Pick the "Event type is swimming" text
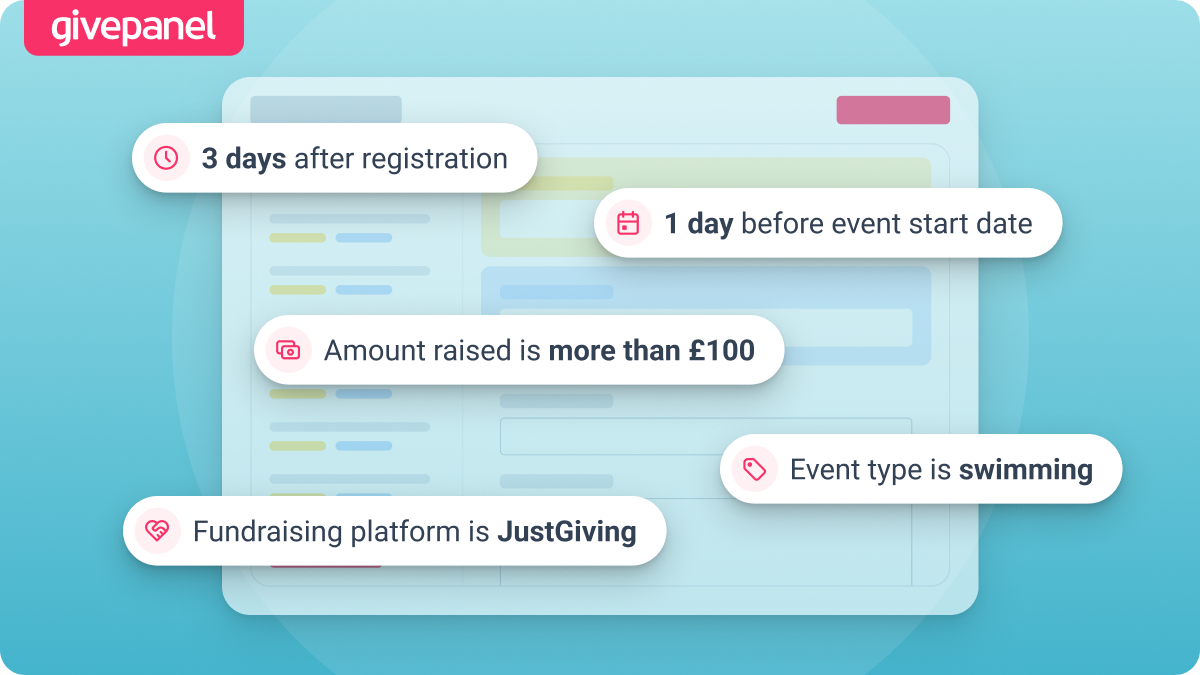Image resolution: width=1200 pixels, height=675 pixels. pyautogui.click(x=941, y=469)
